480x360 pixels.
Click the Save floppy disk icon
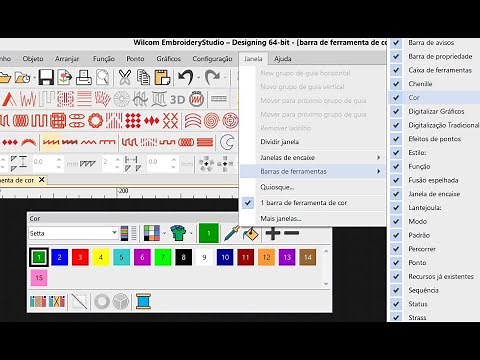(x=46, y=77)
